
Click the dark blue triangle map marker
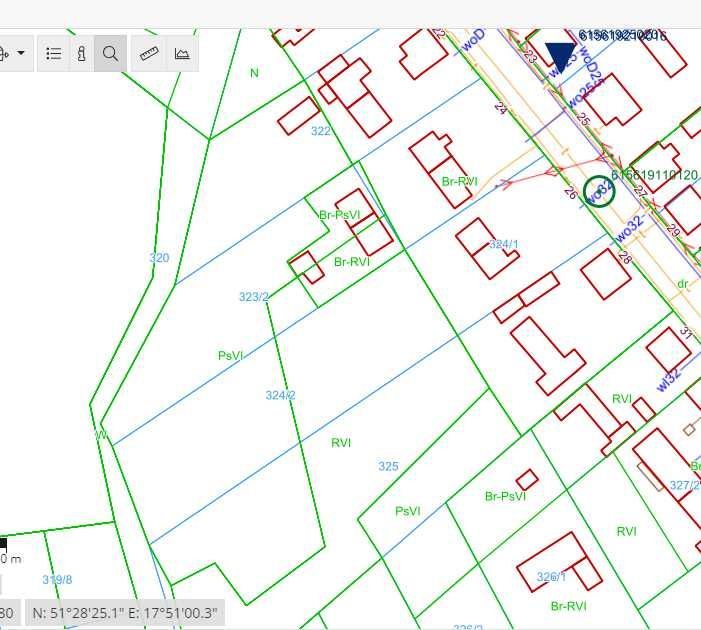[561, 57]
